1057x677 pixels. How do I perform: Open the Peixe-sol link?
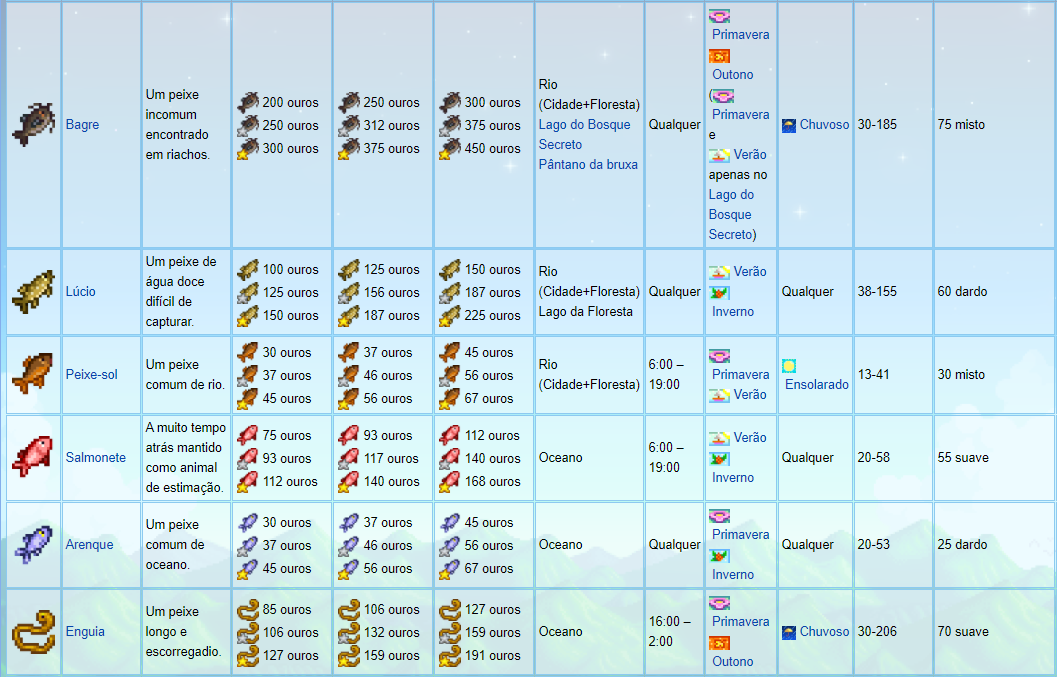91,374
